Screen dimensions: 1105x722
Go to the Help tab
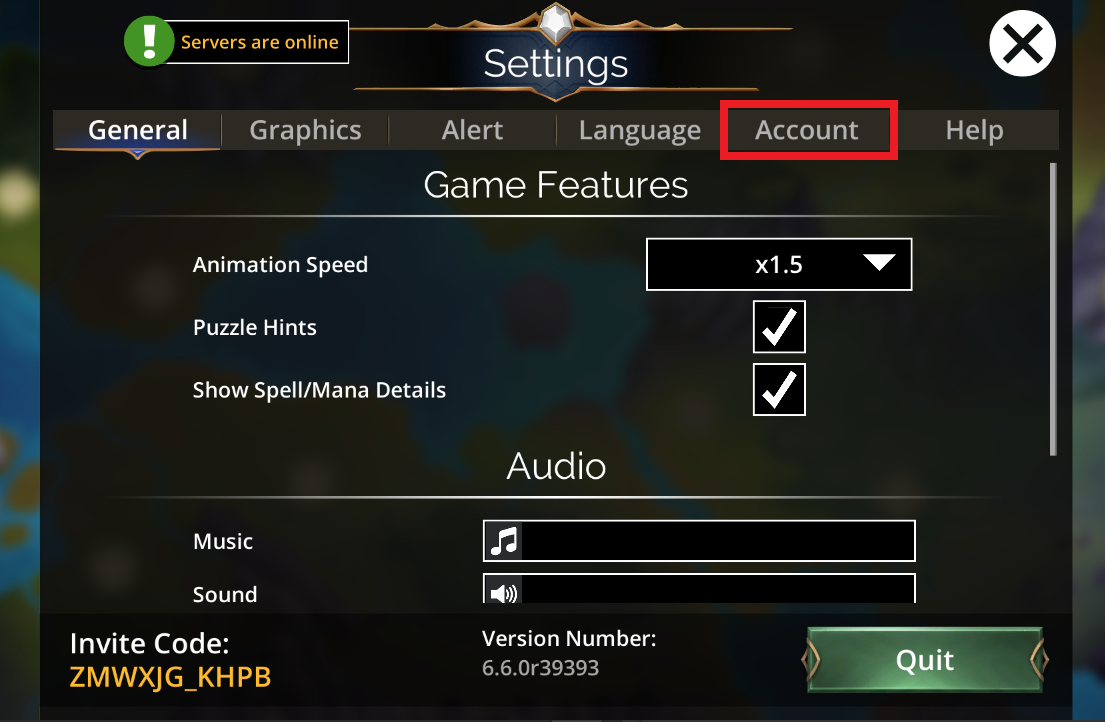[975, 130]
